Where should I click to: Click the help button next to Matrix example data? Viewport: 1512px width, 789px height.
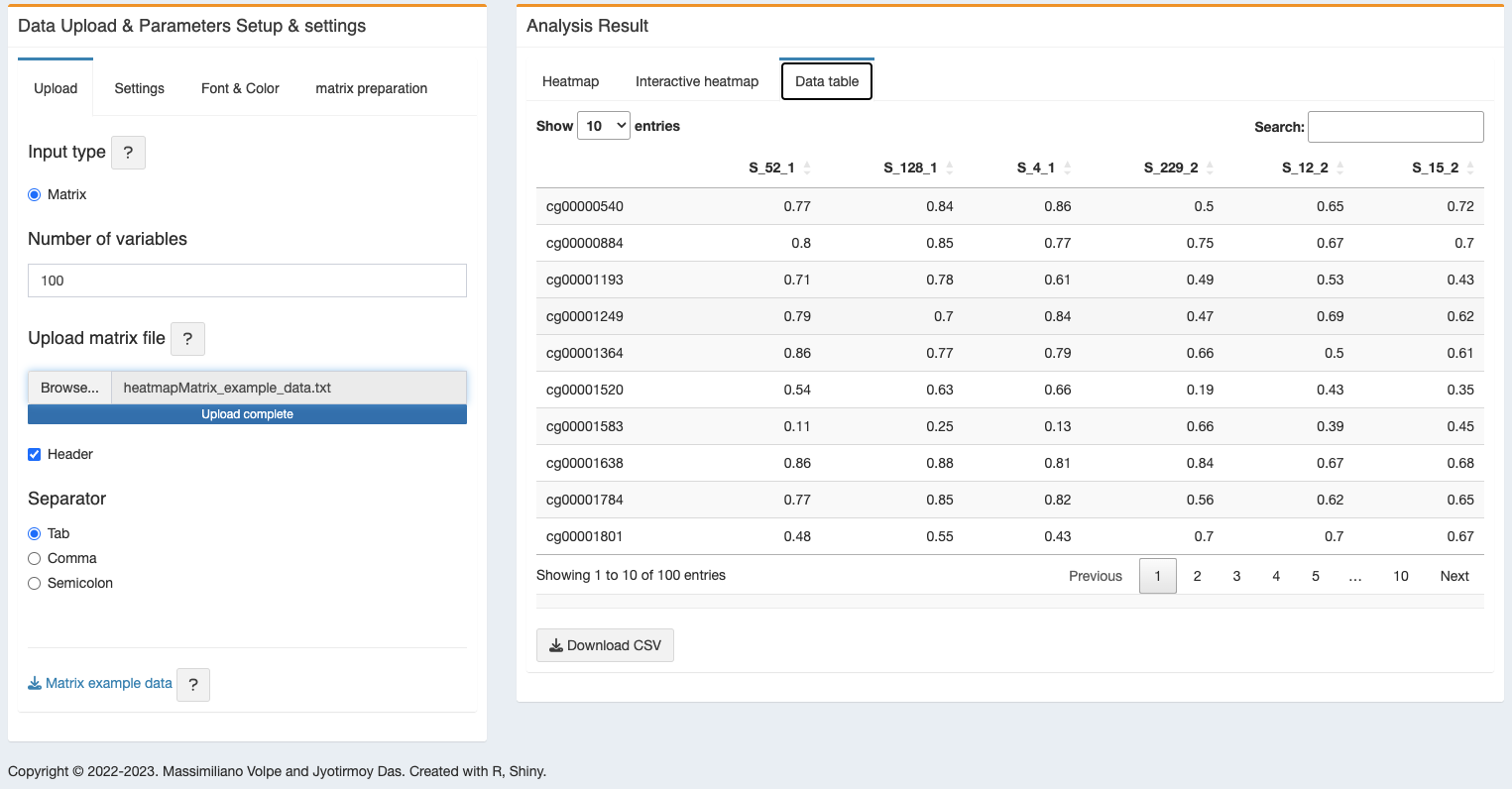point(193,685)
